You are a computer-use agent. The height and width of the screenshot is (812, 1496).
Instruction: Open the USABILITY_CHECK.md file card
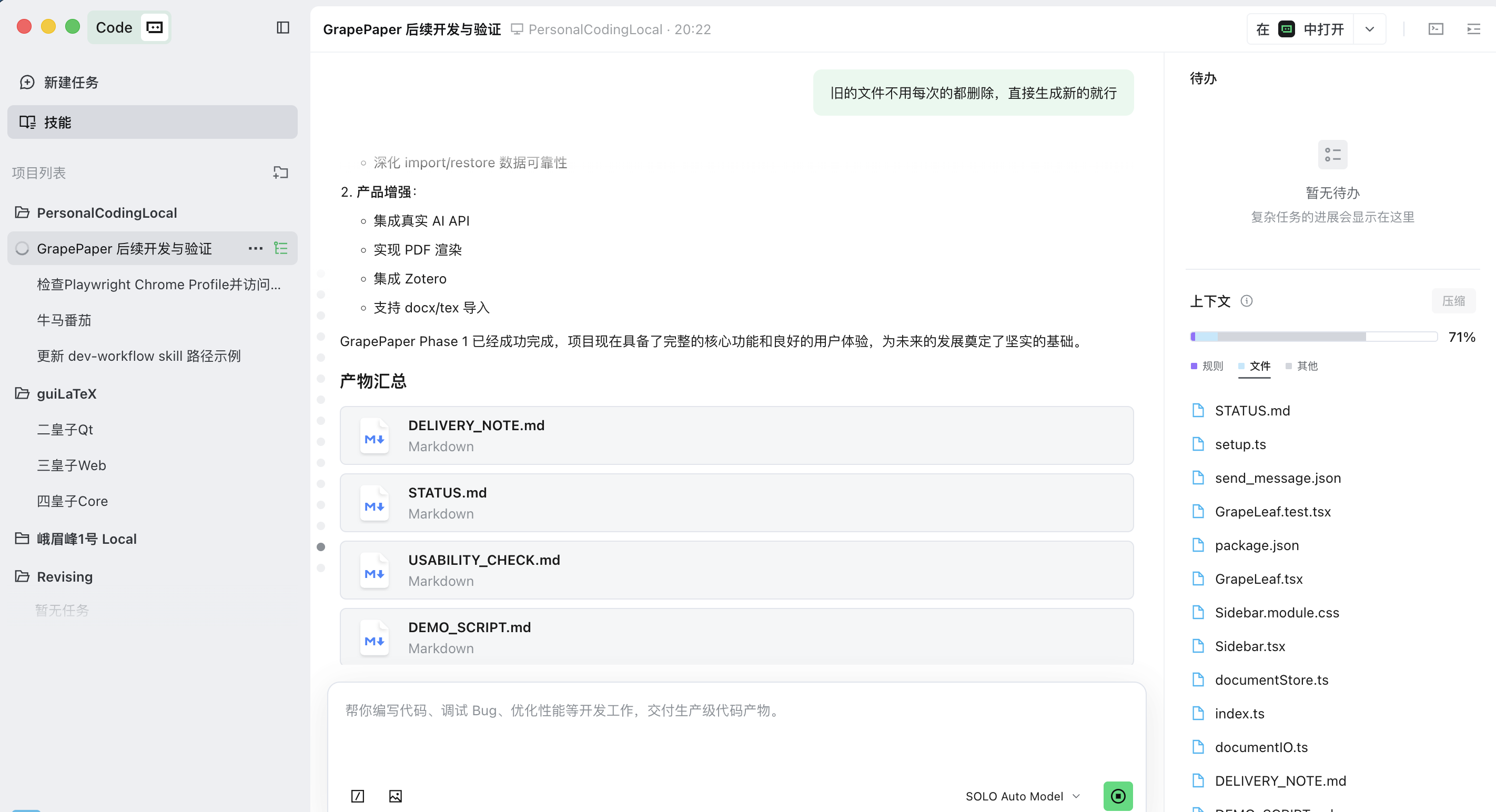tap(736, 570)
